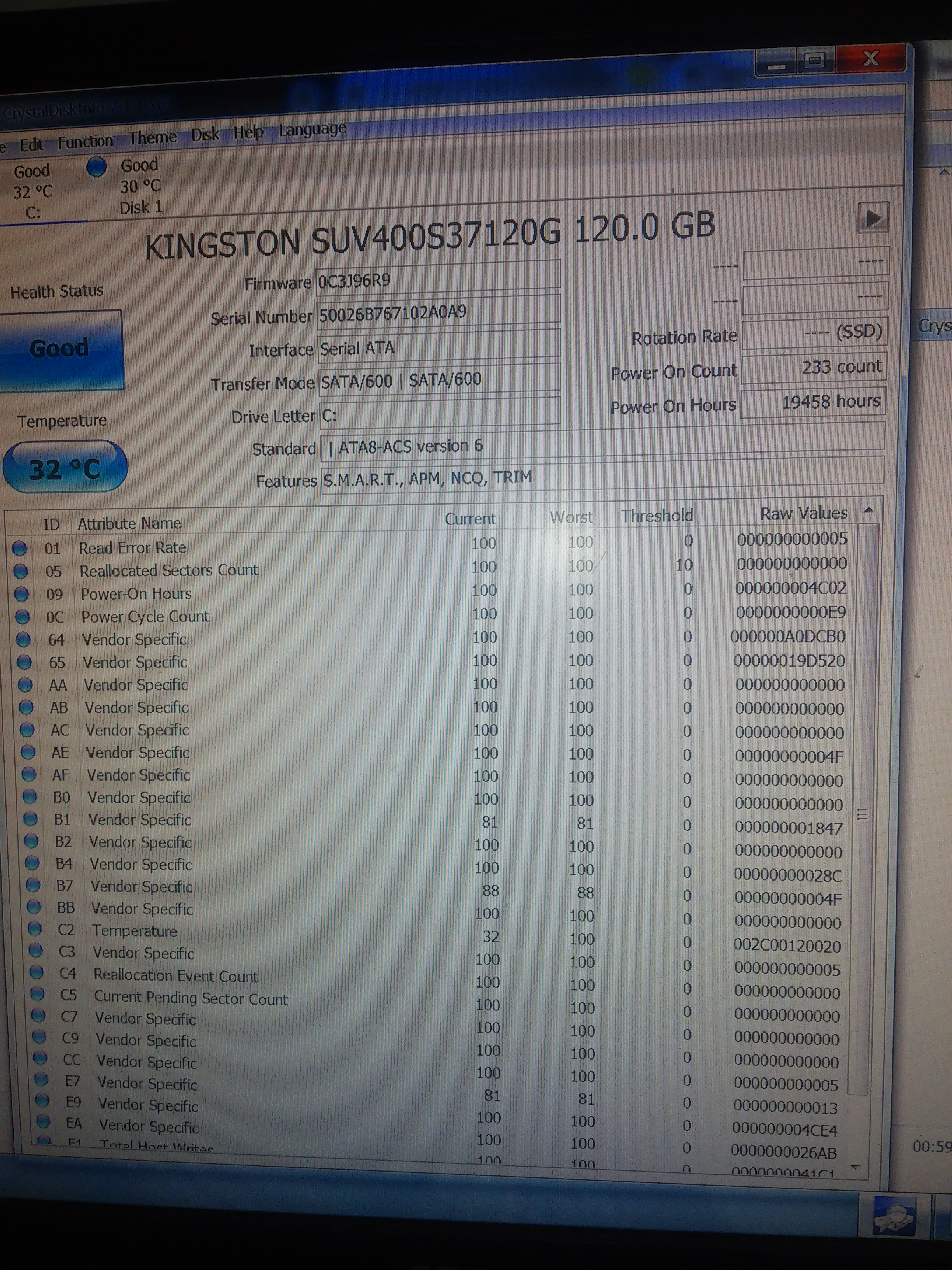The width and height of the screenshot is (952, 1270).
Task: Click the 32 °C temperature button
Action: point(64,468)
